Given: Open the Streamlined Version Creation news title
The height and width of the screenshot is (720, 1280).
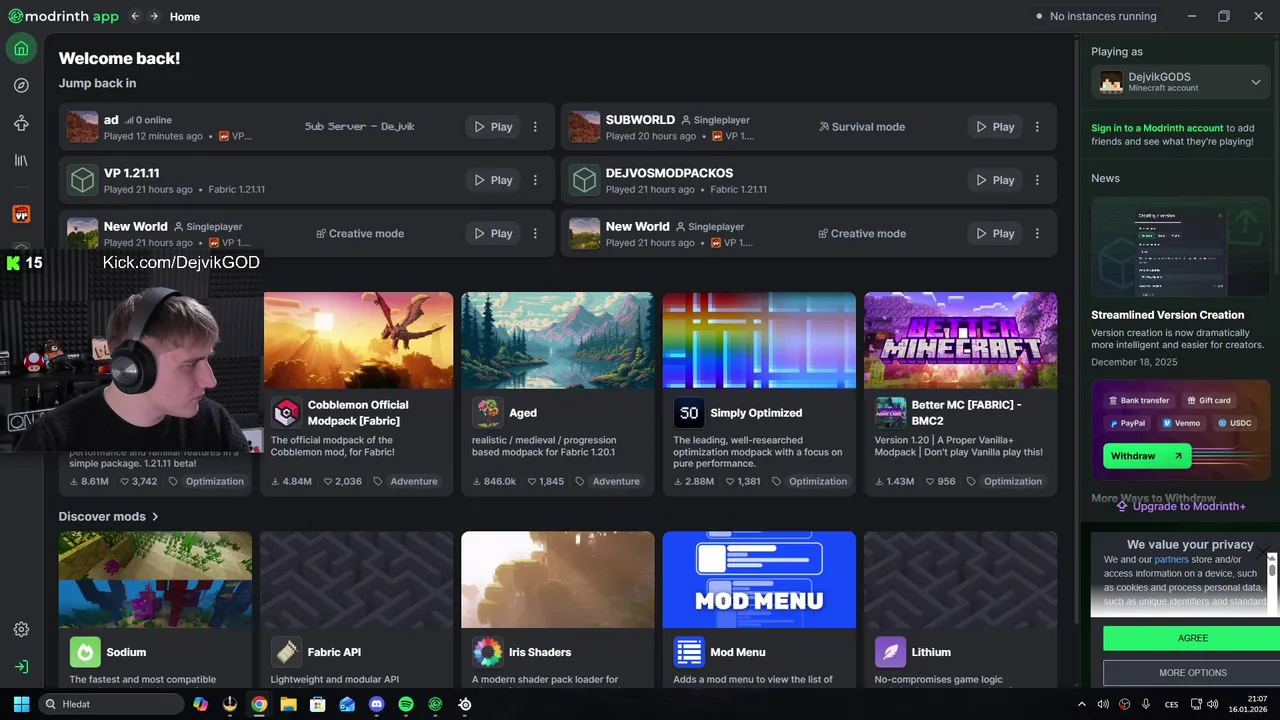Looking at the screenshot, I should click(x=1167, y=315).
